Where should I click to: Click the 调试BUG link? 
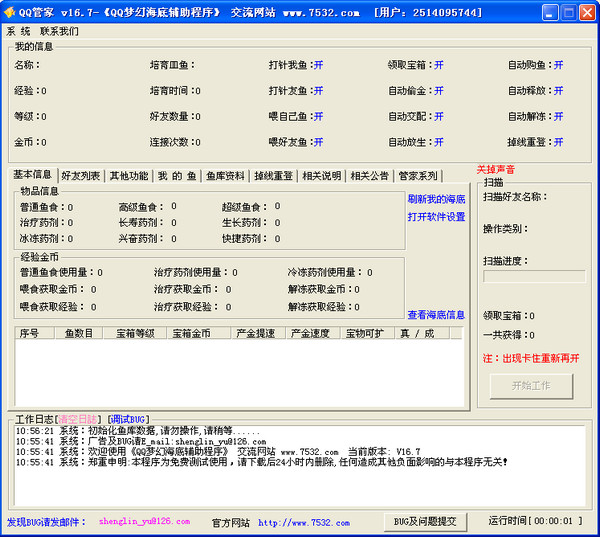click(128, 419)
